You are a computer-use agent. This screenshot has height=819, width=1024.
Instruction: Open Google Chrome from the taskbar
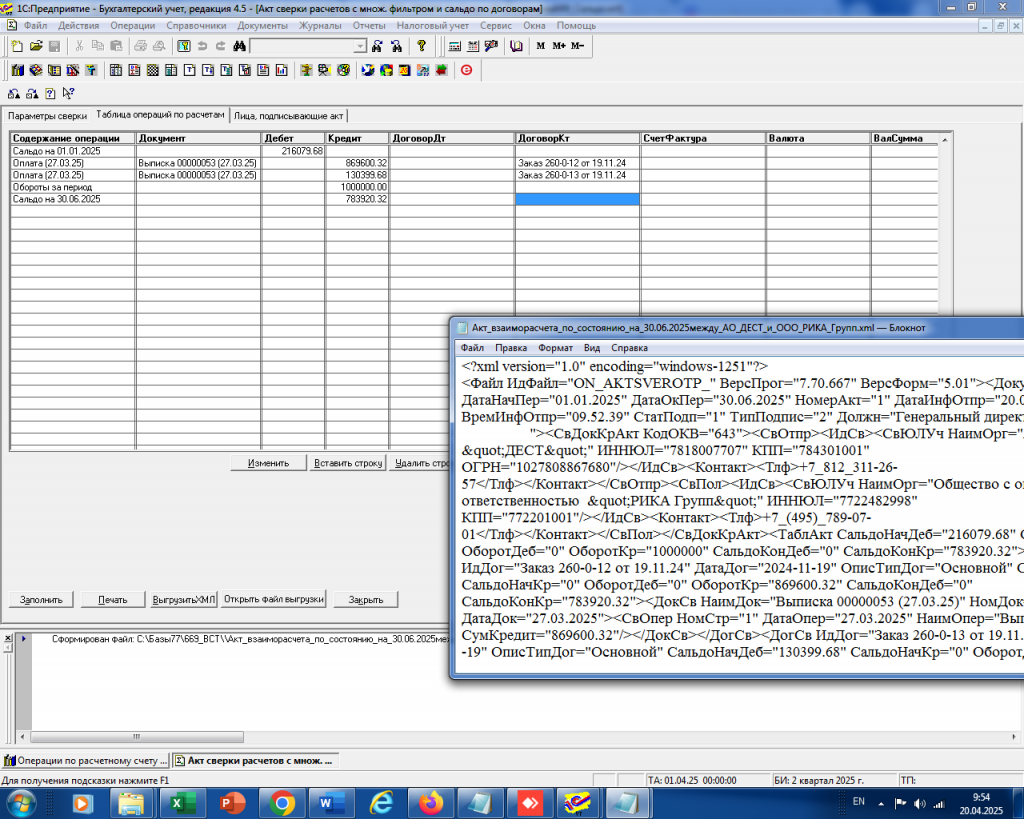point(281,803)
